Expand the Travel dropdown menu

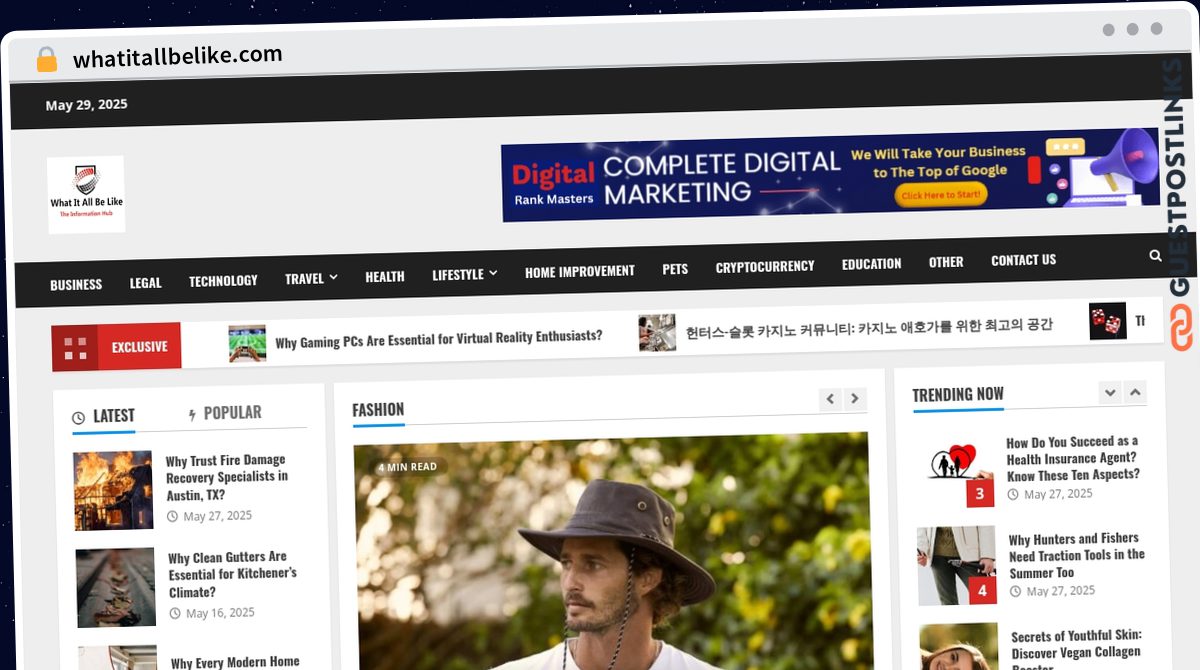tap(311, 278)
